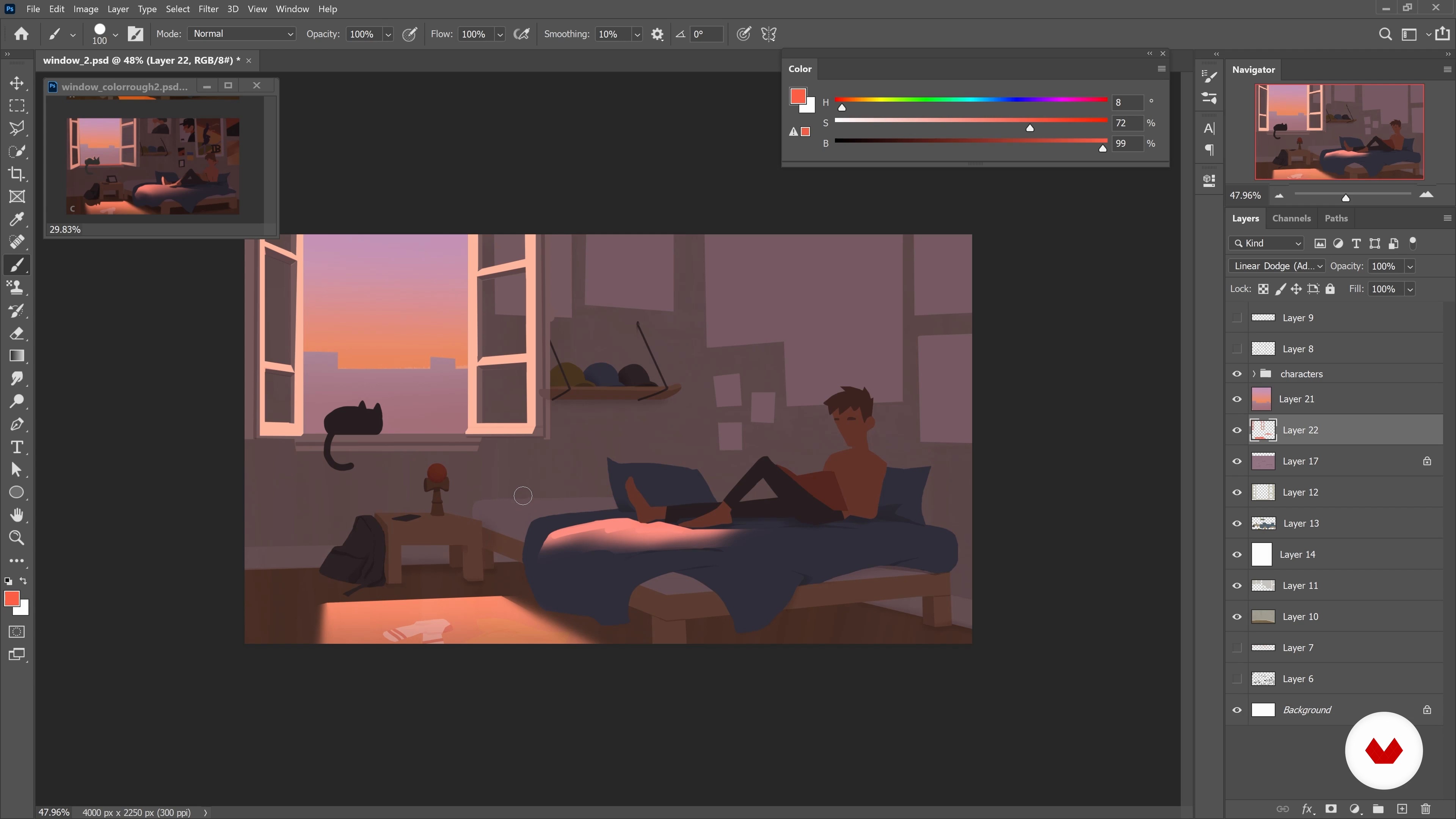Open the Window menu
1456x819 pixels.
(x=292, y=9)
